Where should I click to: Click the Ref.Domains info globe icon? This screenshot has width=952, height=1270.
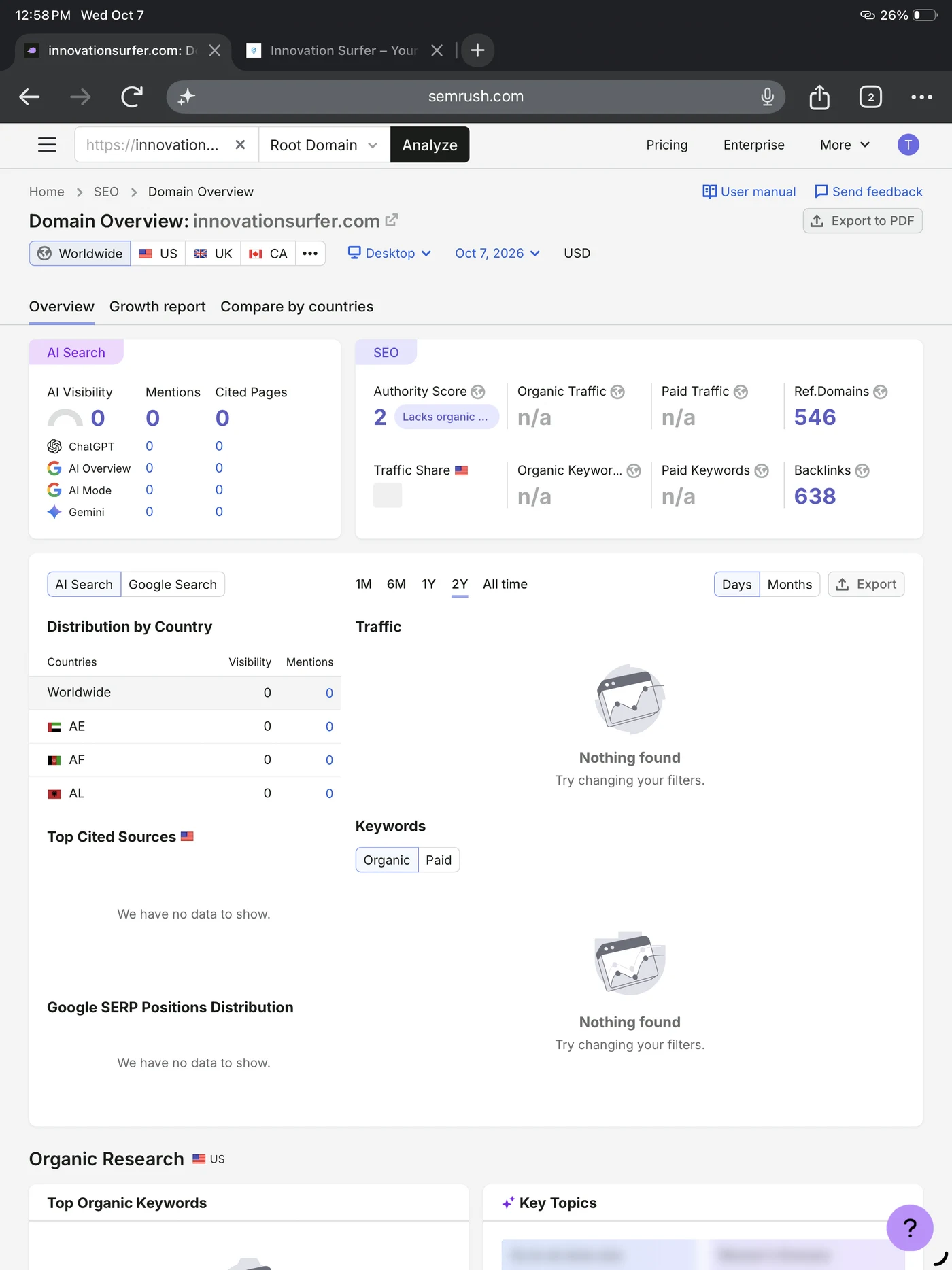pos(881,392)
